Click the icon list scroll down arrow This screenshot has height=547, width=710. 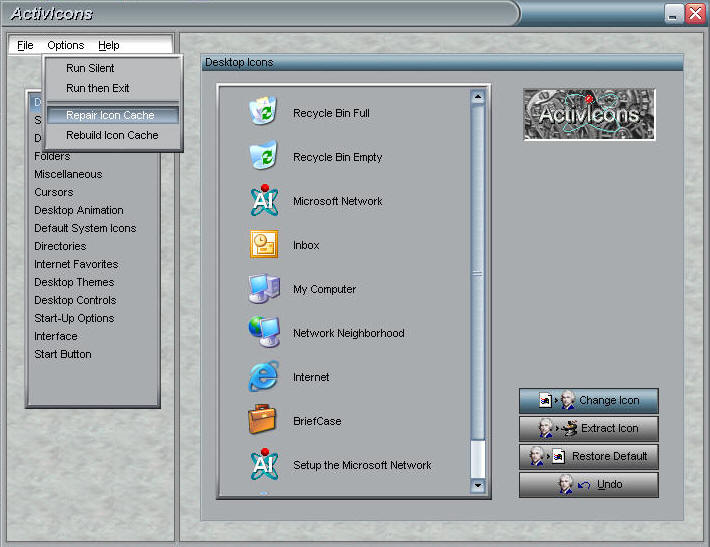click(x=478, y=485)
